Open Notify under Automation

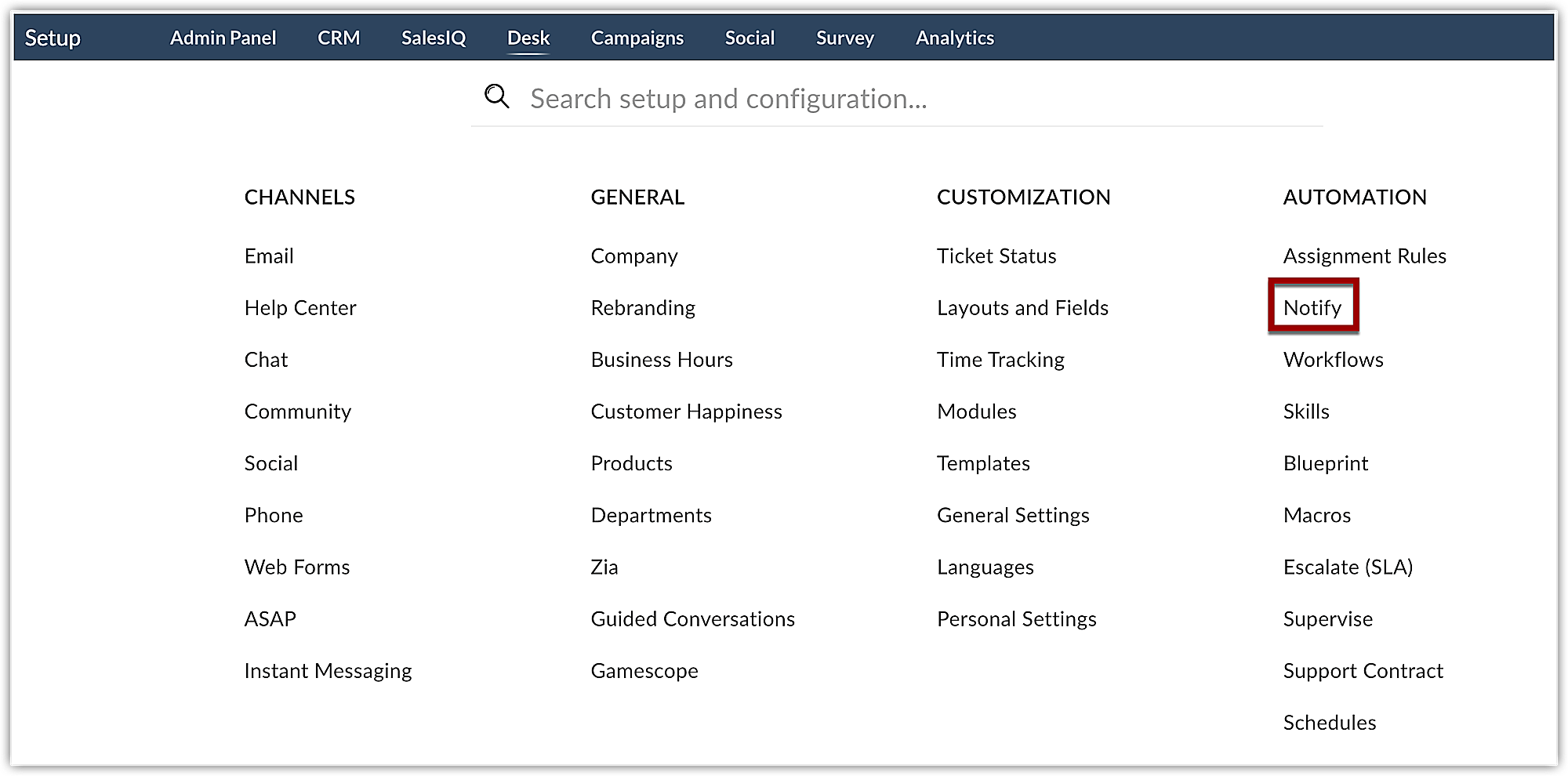(1312, 307)
